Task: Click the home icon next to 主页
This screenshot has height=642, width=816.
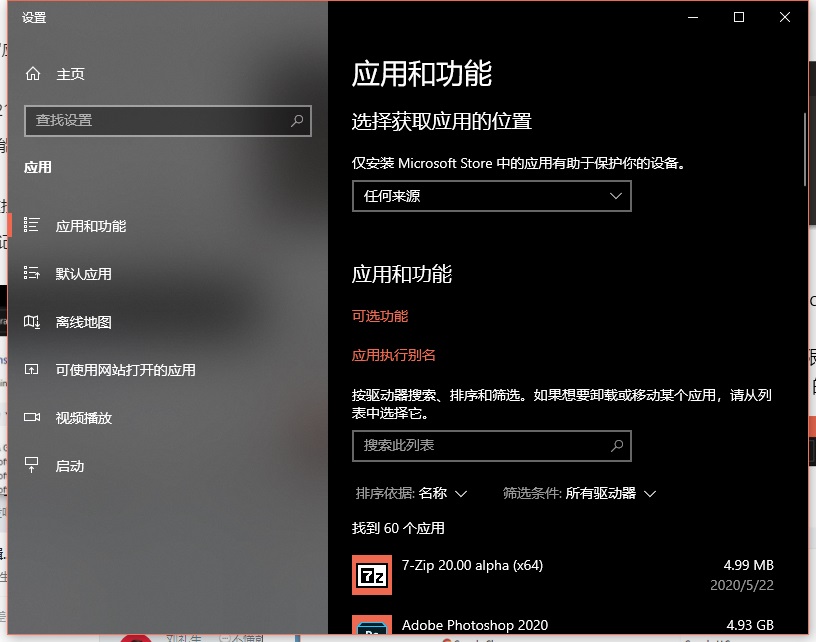Action: coord(33,74)
